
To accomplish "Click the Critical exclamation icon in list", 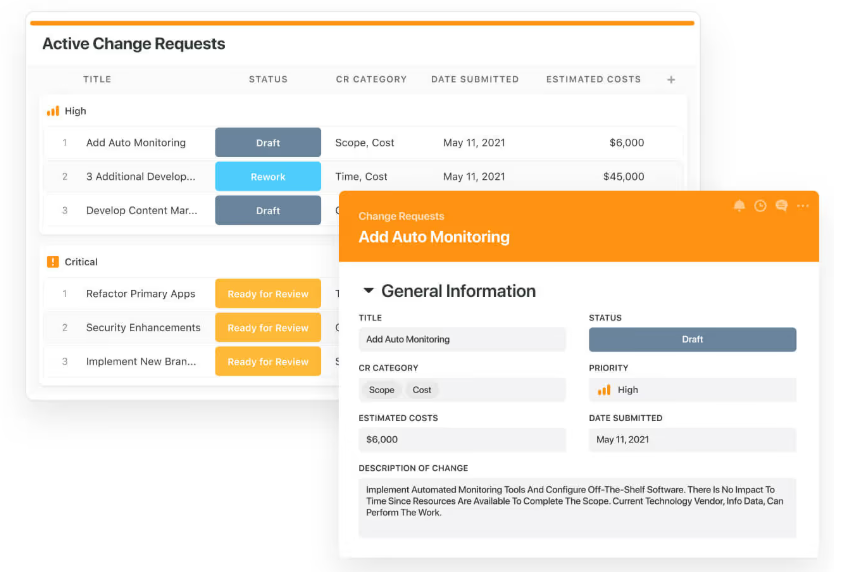I will tap(53, 262).
